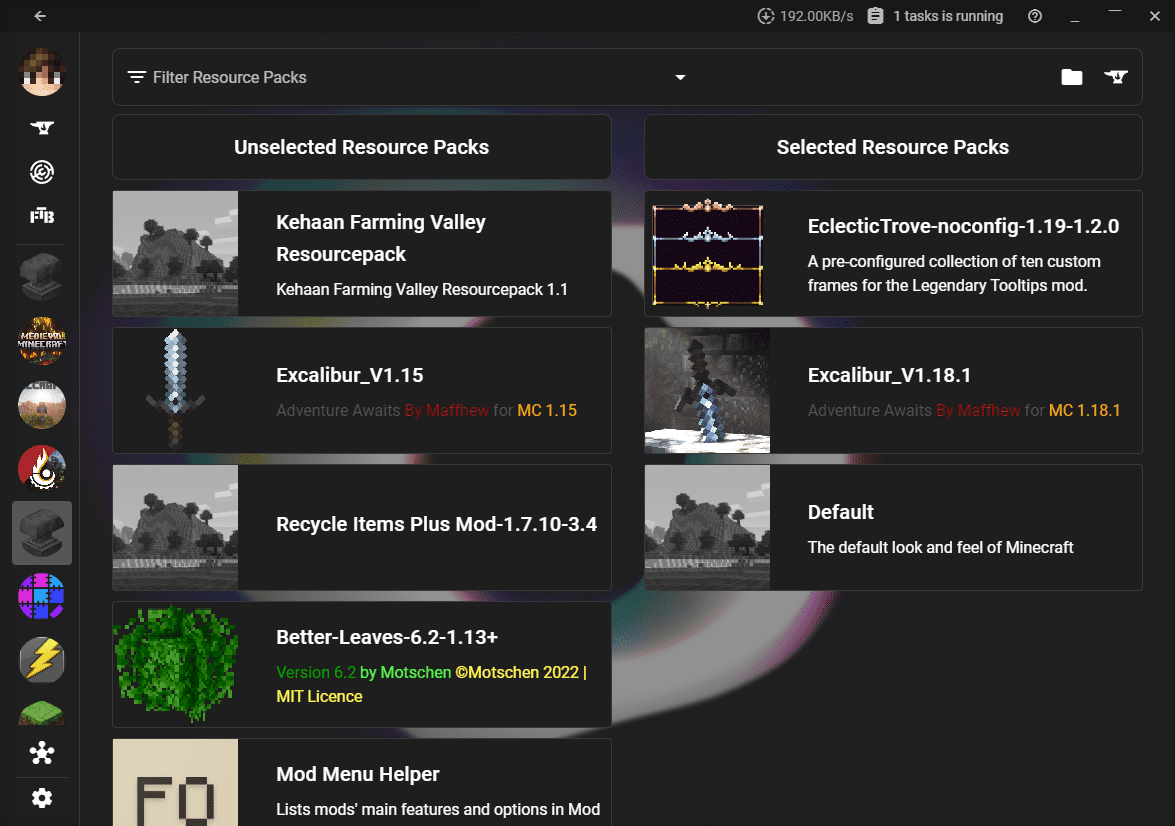Open the colorful puzzle instance icon
1175x826 pixels.
(x=42, y=597)
